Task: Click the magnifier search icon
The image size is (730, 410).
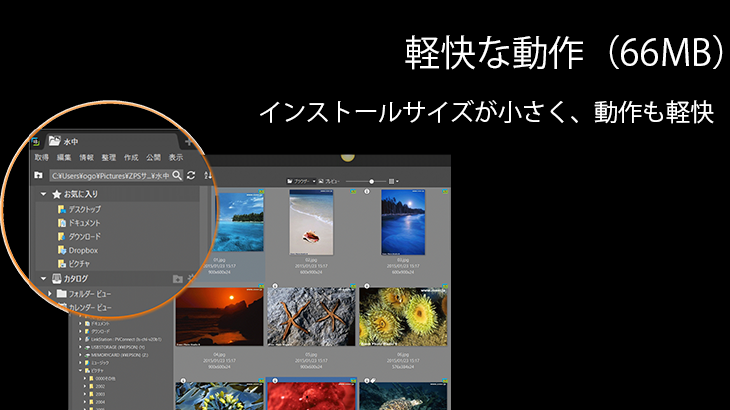Action: click(x=177, y=175)
